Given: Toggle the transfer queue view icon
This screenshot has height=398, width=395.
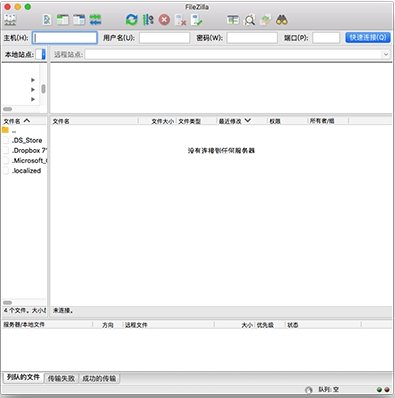Looking at the screenshot, I should tap(95, 20).
